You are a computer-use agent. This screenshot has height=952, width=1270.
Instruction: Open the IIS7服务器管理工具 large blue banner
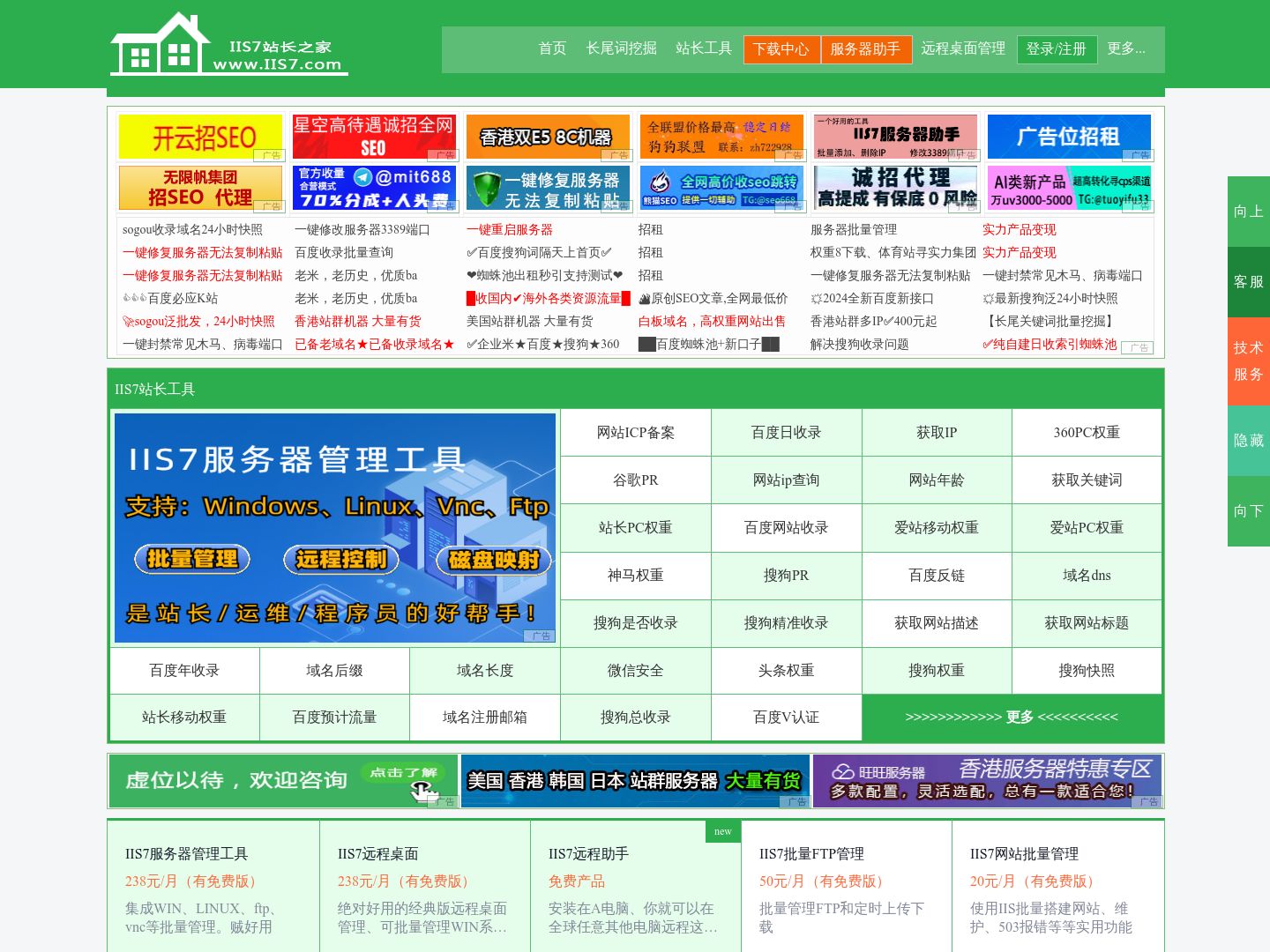coord(335,528)
